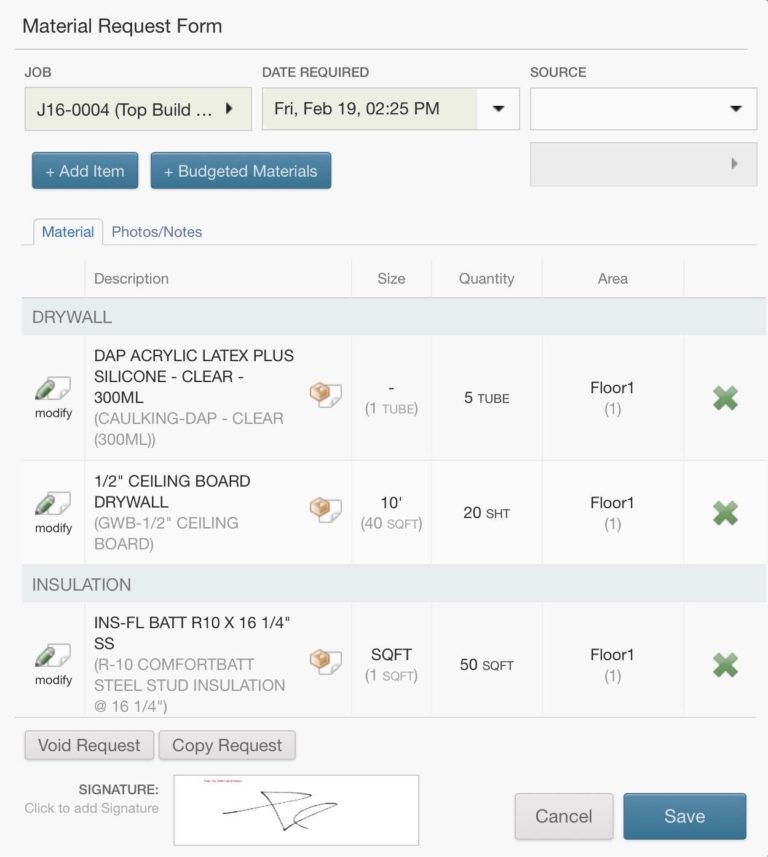Expand the DATE REQUIRED picker
768x857 pixels.
tap(497, 110)
